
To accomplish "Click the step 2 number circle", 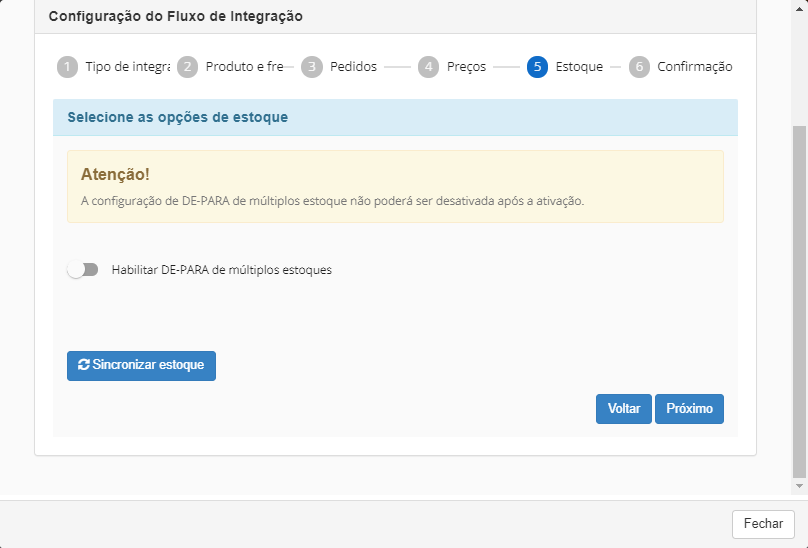I will [187, 67].
